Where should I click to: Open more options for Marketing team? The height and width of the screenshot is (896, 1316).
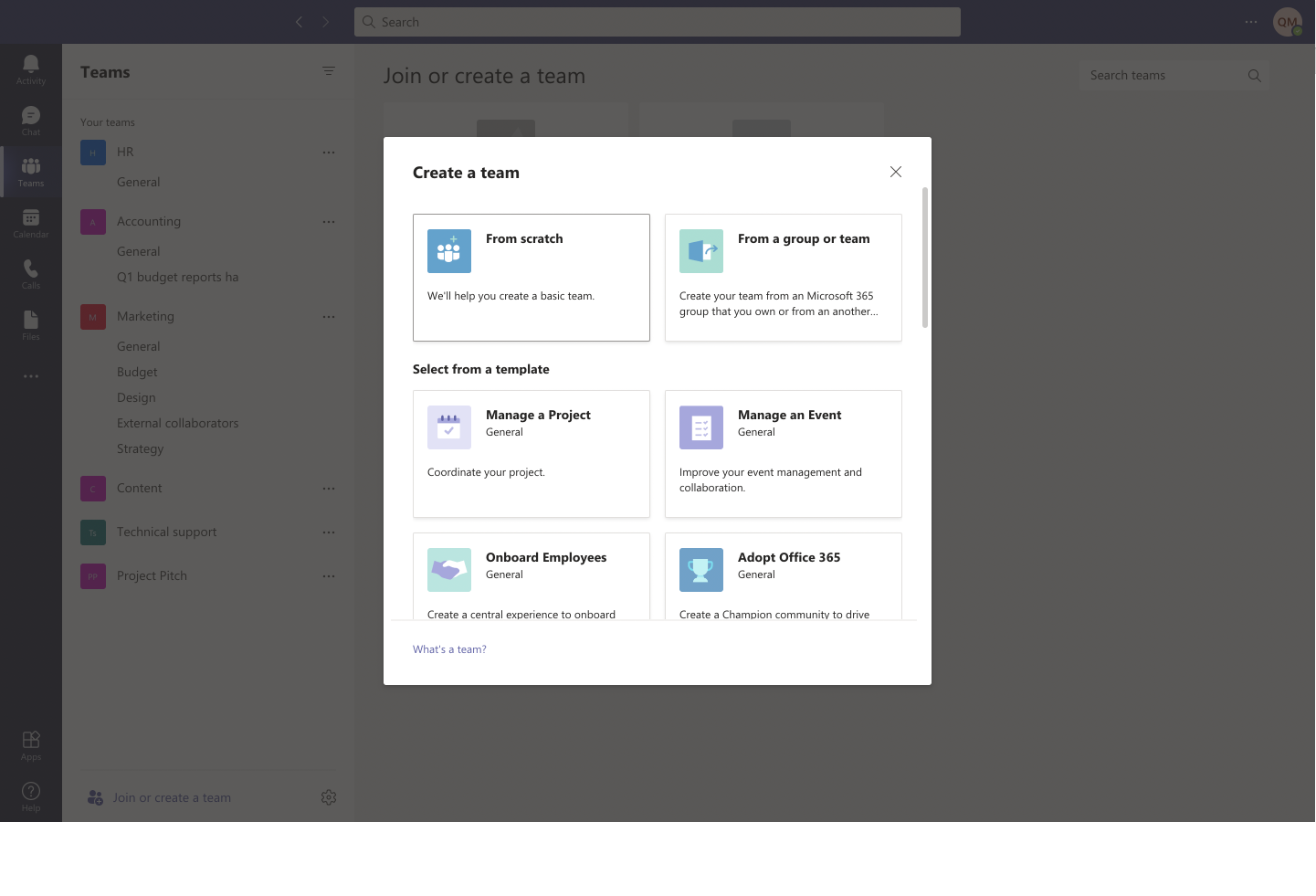coord(329,317)
